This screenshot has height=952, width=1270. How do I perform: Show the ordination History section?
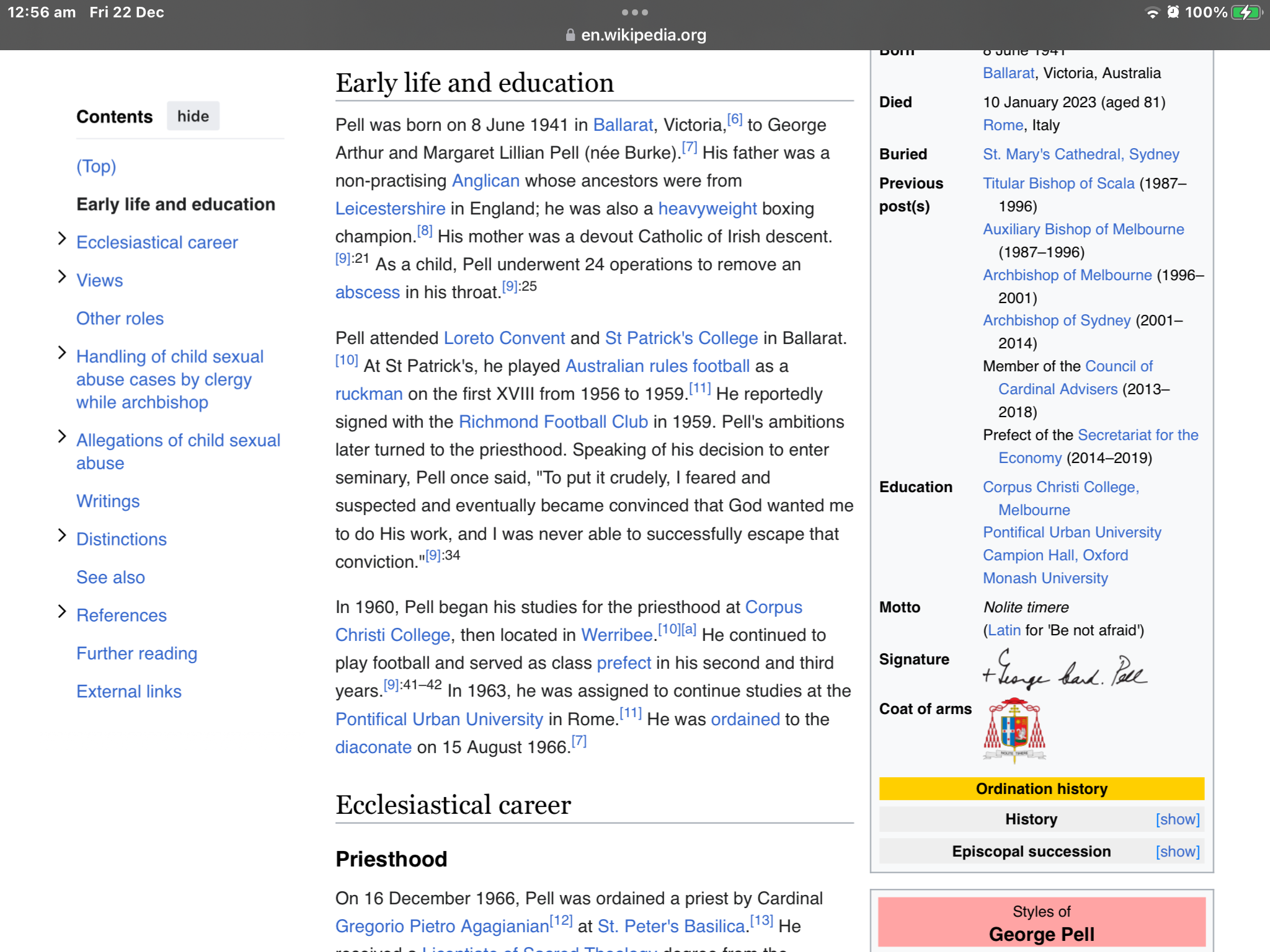1177,819
